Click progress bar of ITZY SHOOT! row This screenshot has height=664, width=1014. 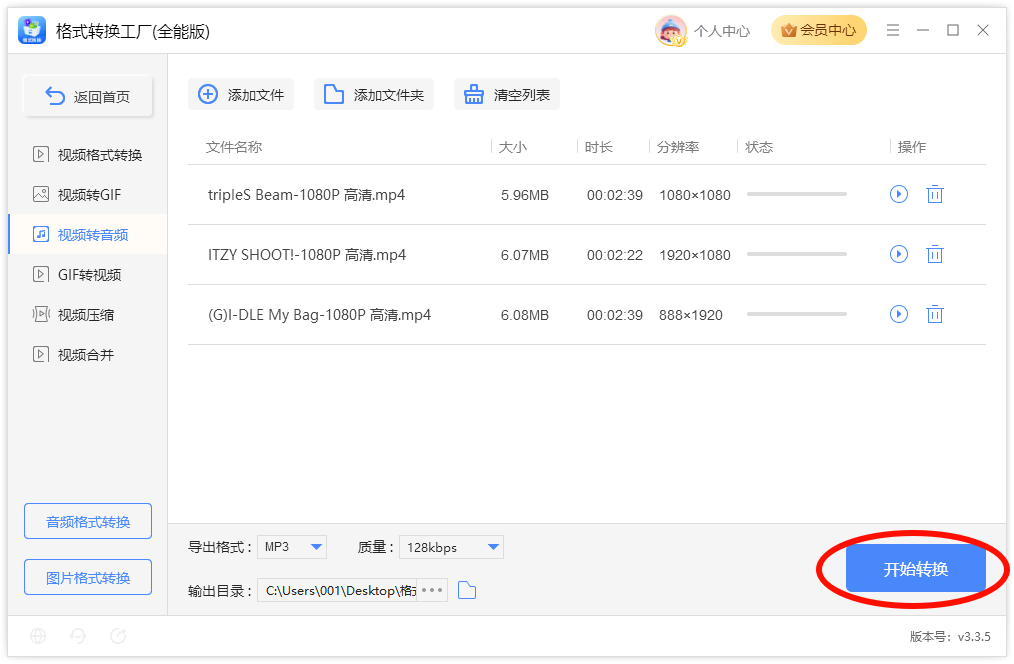797,254
